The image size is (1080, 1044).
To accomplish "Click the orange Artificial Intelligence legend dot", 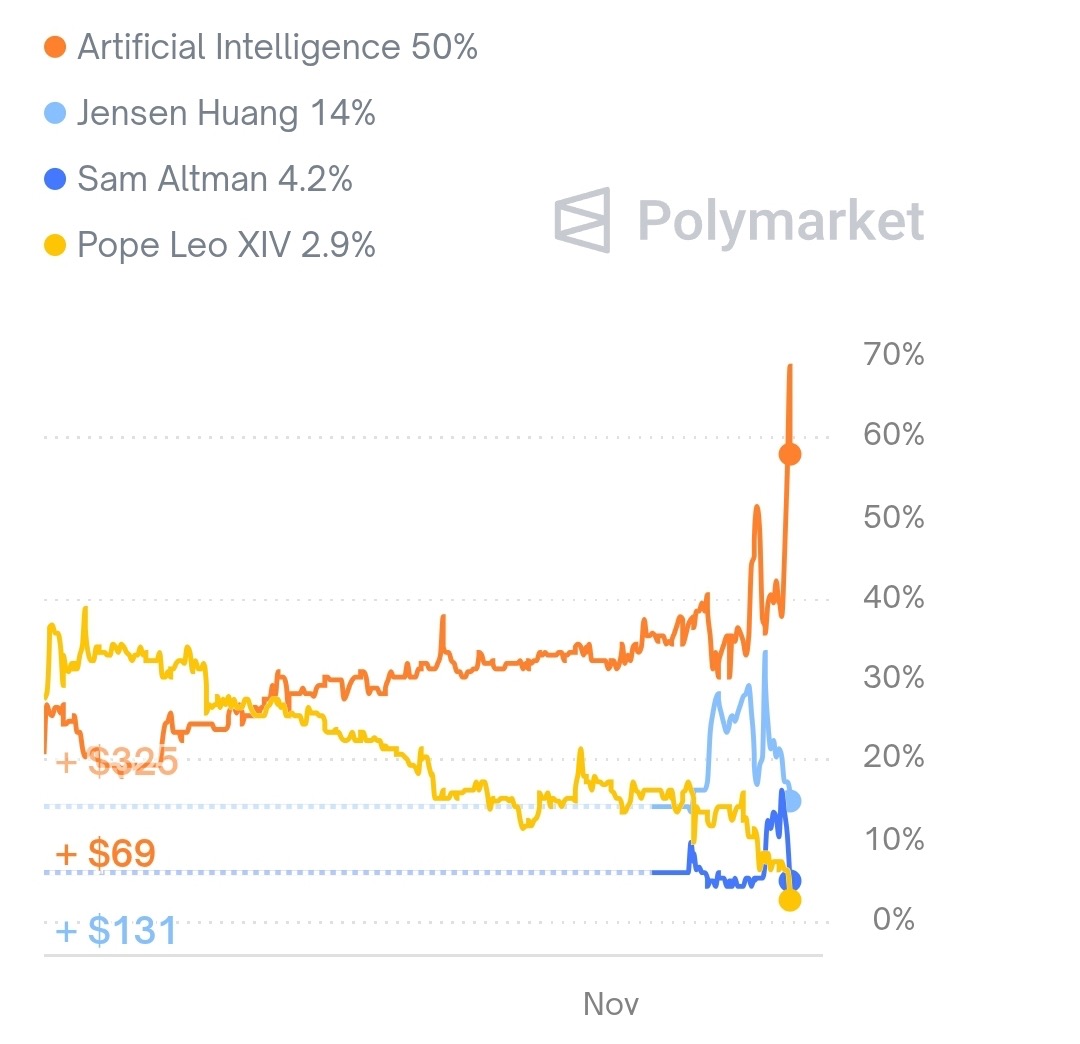I will click(56, 47).
